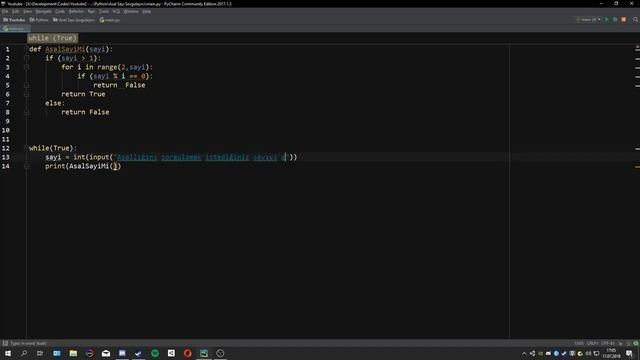The image size is (640, 360).
Task: Switch to PyCharm taskbar icon
Action: (204, 353)
